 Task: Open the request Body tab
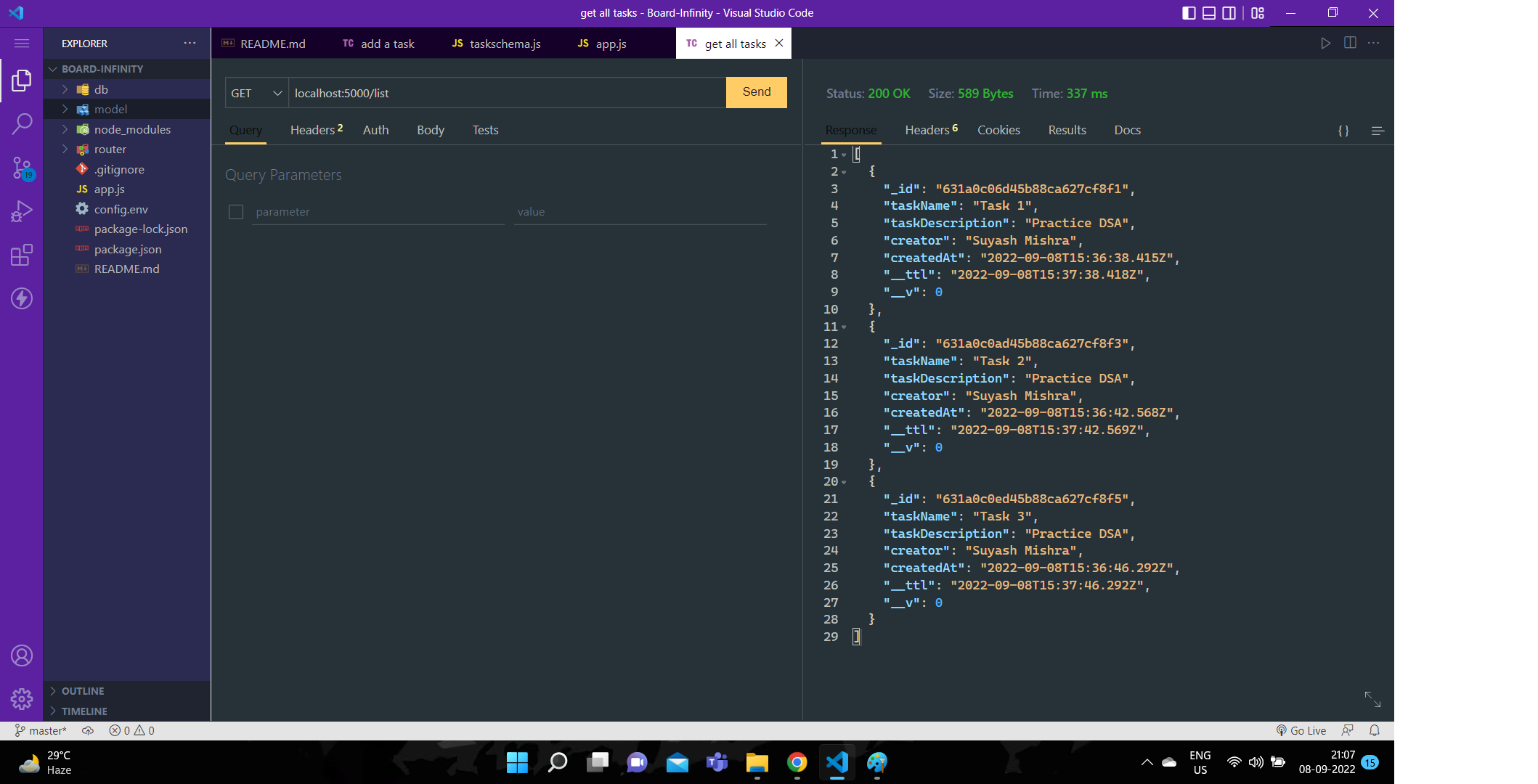tap(430, 130)
